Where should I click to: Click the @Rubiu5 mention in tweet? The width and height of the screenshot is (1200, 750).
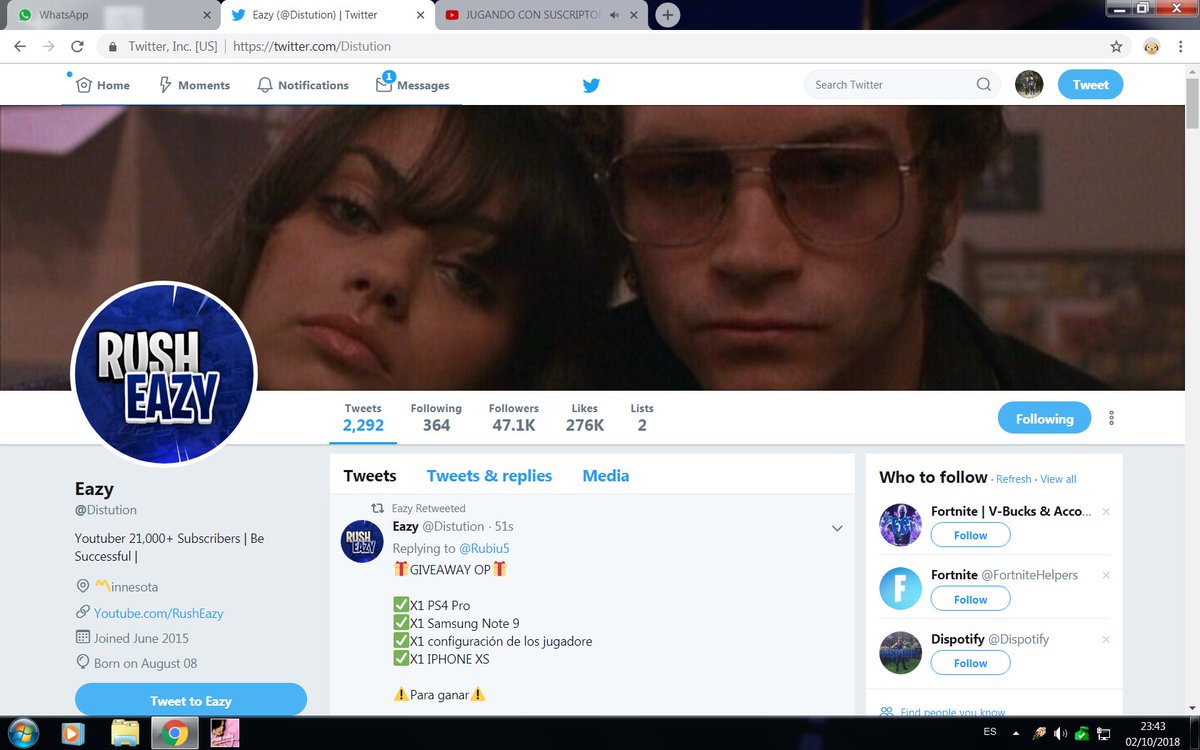coord(484,548)
